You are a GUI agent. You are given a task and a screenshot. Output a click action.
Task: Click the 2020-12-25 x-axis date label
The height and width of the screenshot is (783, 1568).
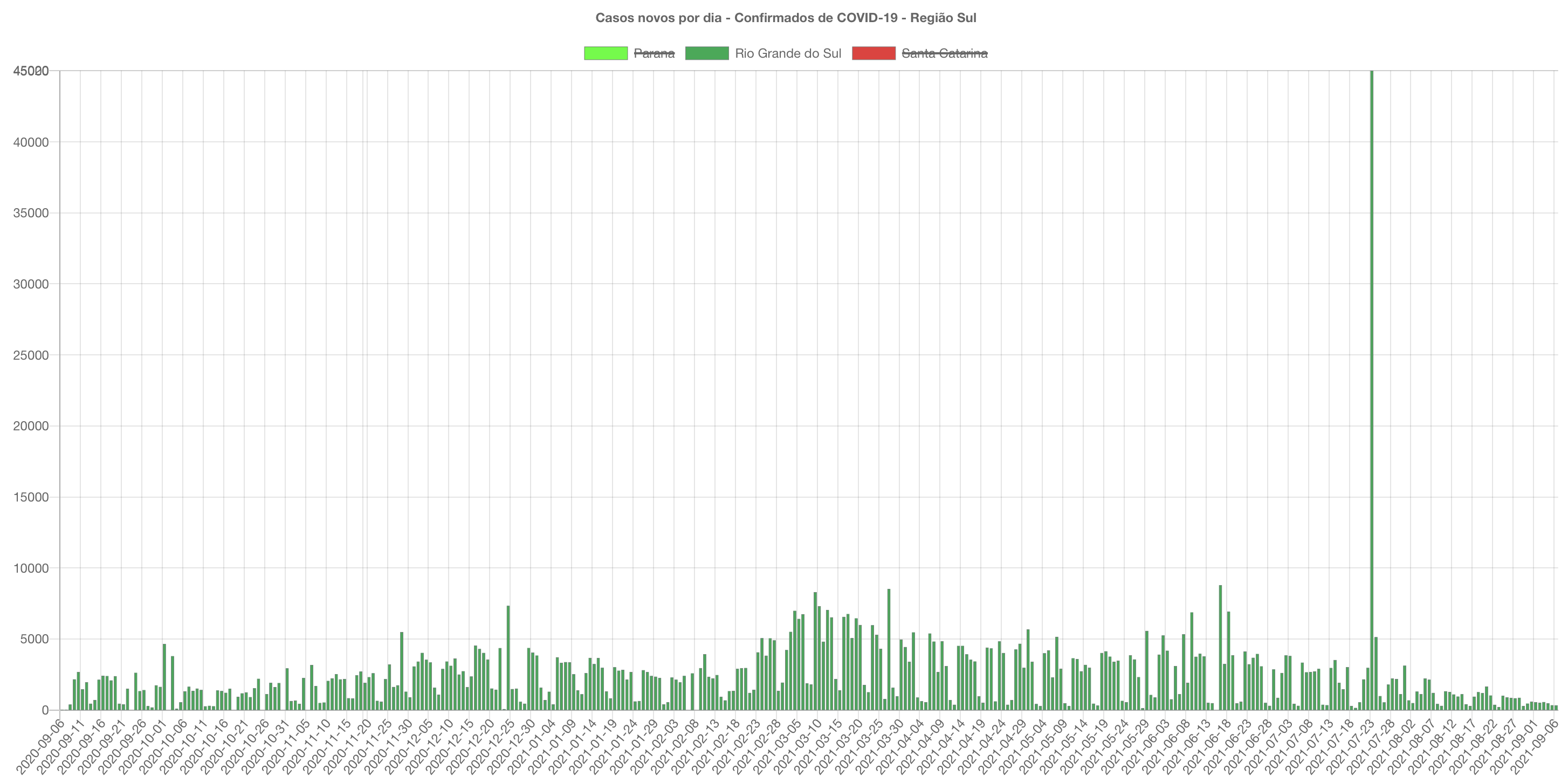pos(492,746)
